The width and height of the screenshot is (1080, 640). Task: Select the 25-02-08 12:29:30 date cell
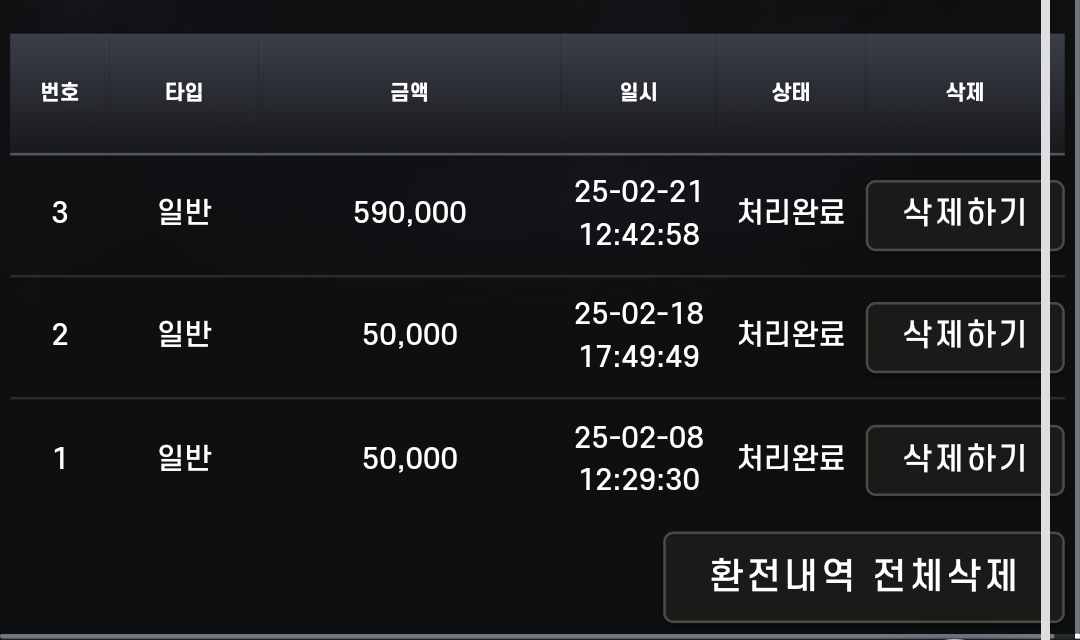click(x=638, y=458)
